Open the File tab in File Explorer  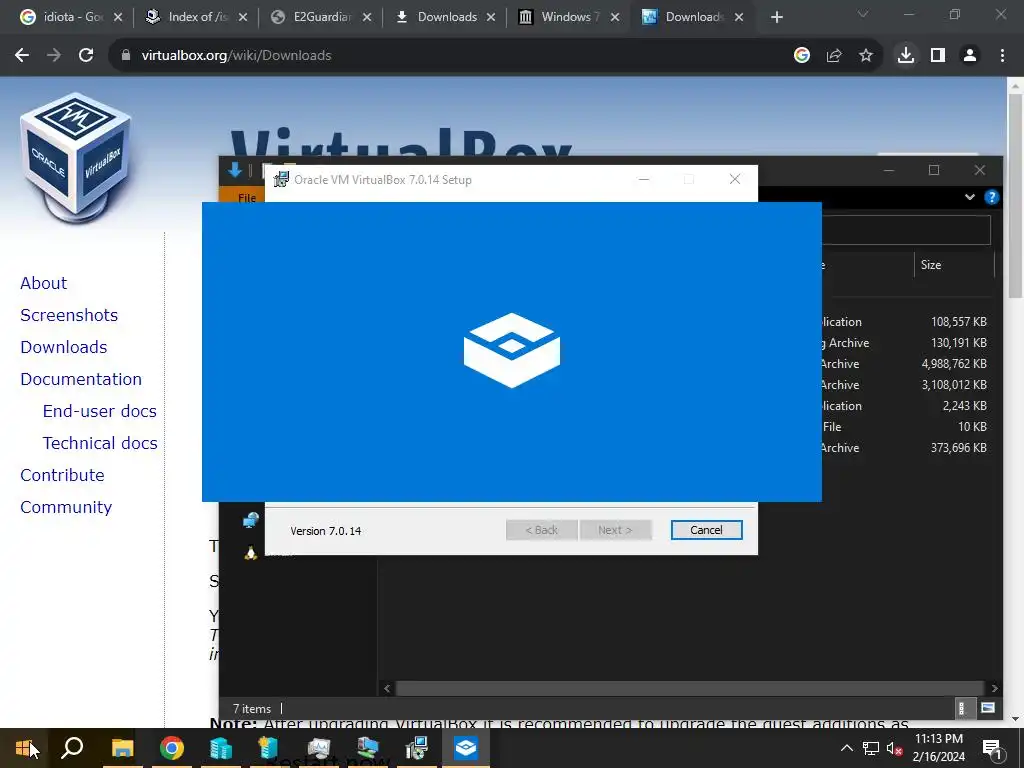246,197
